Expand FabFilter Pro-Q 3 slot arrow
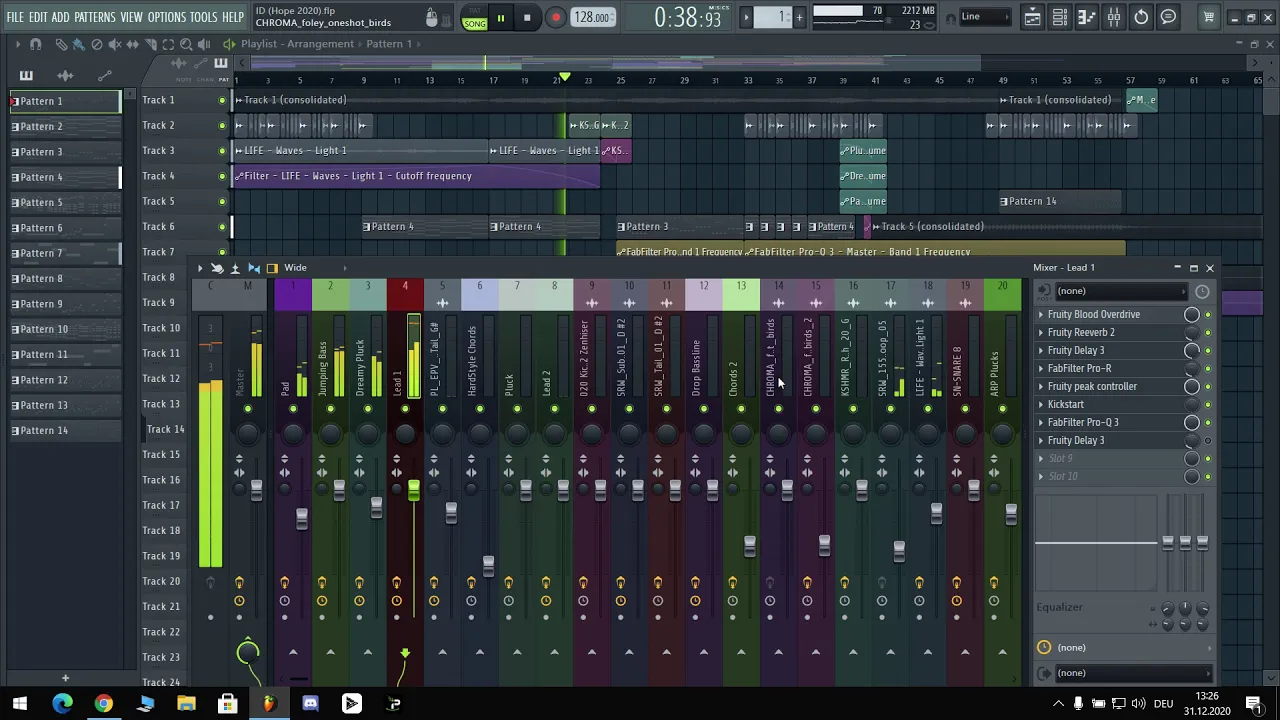The width and height of the screenshot is (1280, 720). click(x=1041, y=423)
